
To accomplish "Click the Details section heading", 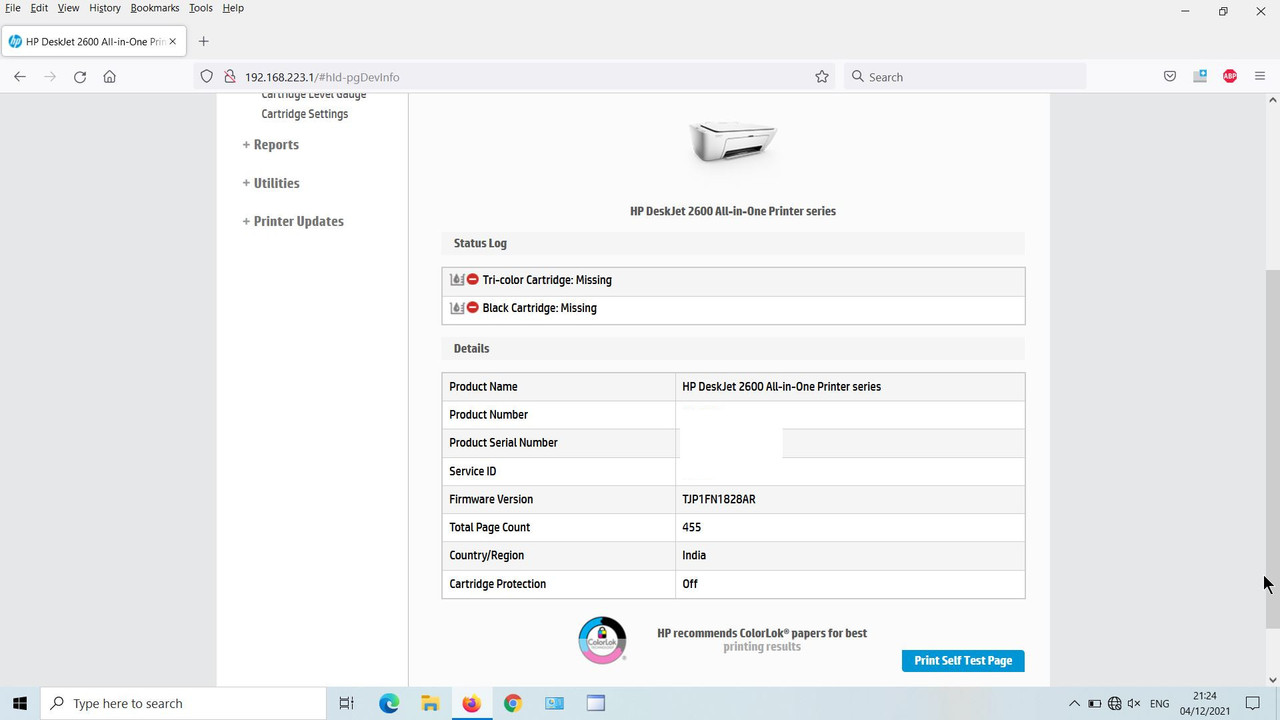I will click(x=471, y=349).
